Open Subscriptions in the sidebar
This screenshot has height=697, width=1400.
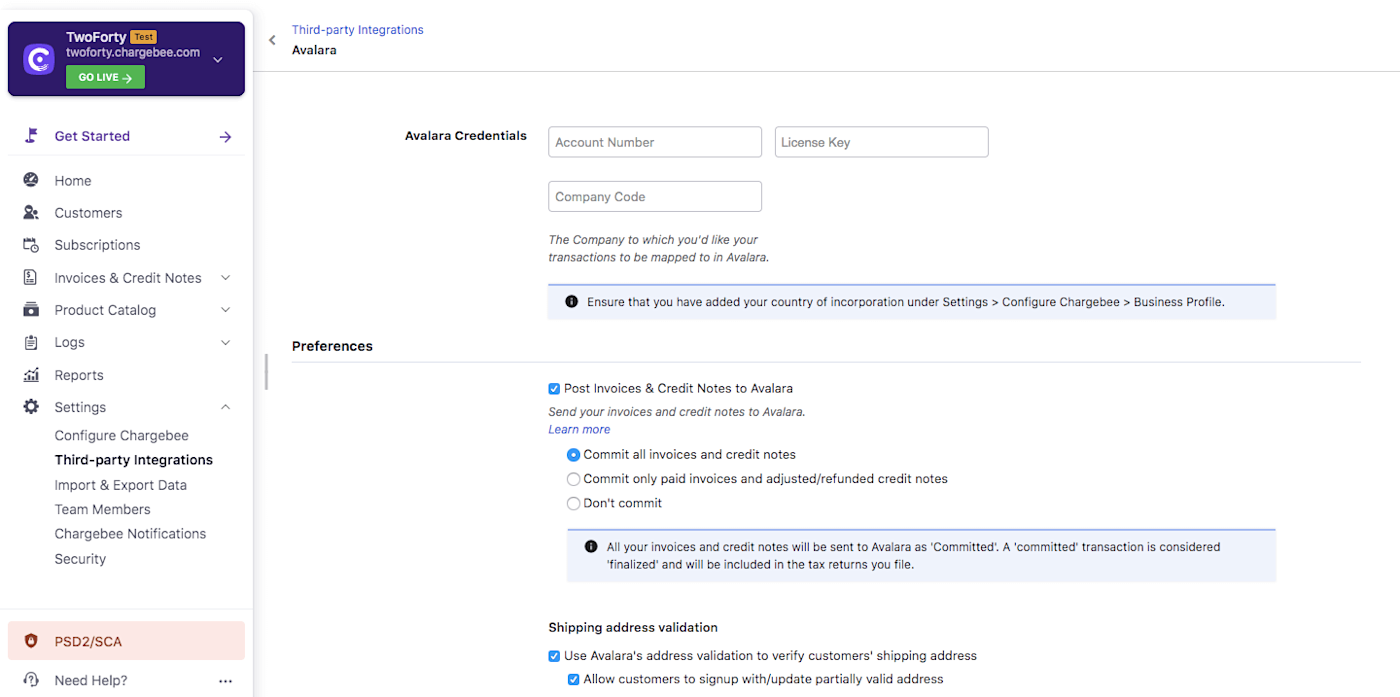point(97,245)
